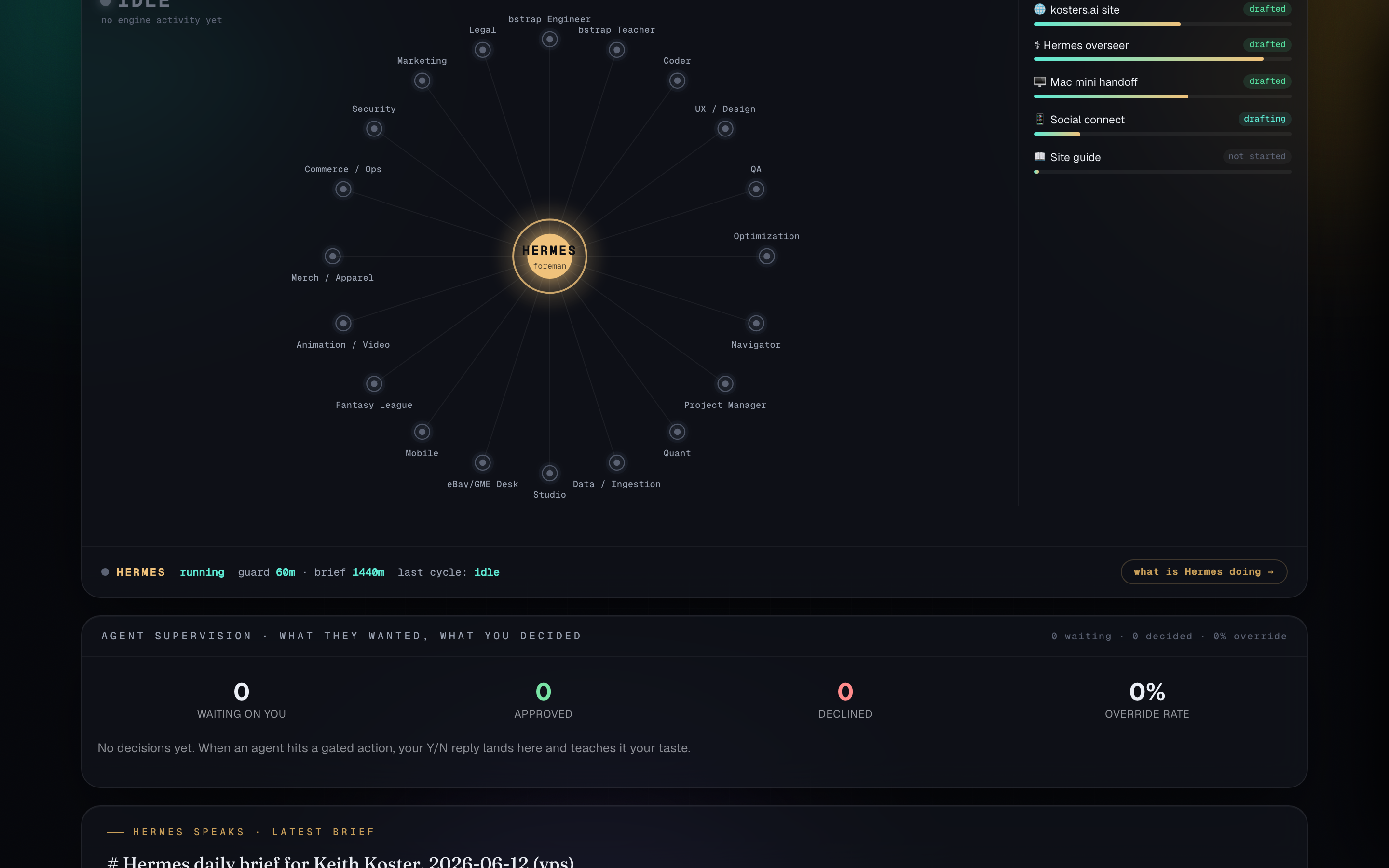Image resolution: width=1389 pixels, height=868 pixels.
Task: Click the Hermes overseer progress bar
Action: (1162, 58)
